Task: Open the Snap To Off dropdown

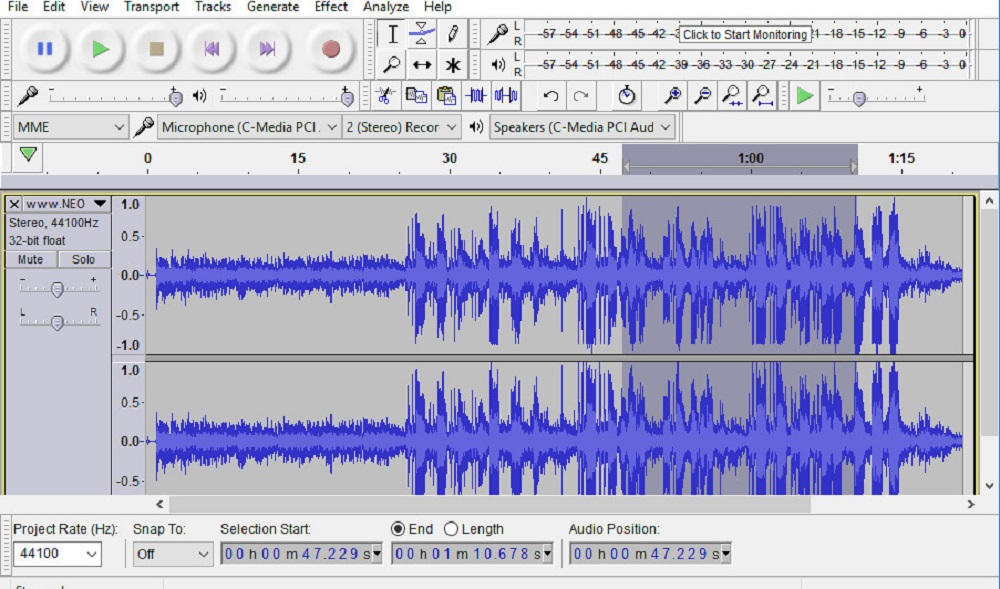Action: [172, 554]
